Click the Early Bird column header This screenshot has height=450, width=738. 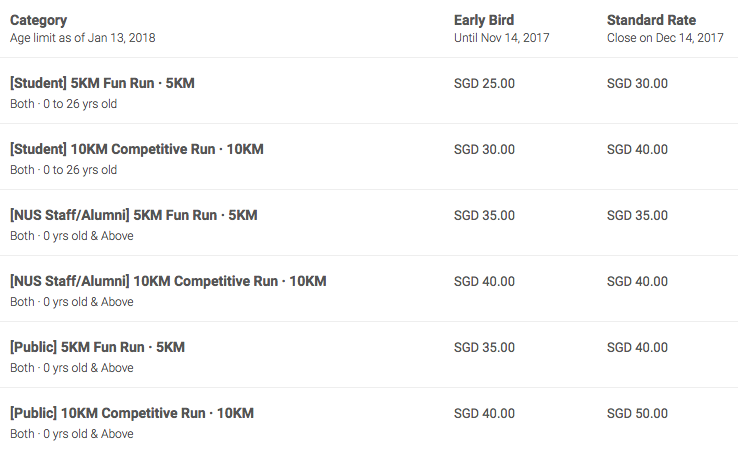484,20
